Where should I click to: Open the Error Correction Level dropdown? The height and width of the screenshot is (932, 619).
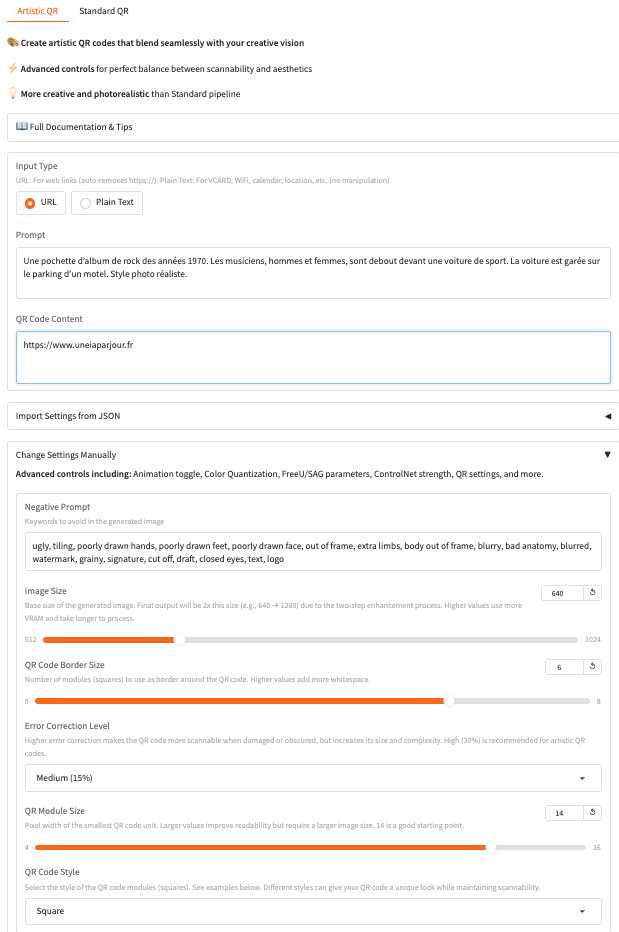tap(313, 778)
